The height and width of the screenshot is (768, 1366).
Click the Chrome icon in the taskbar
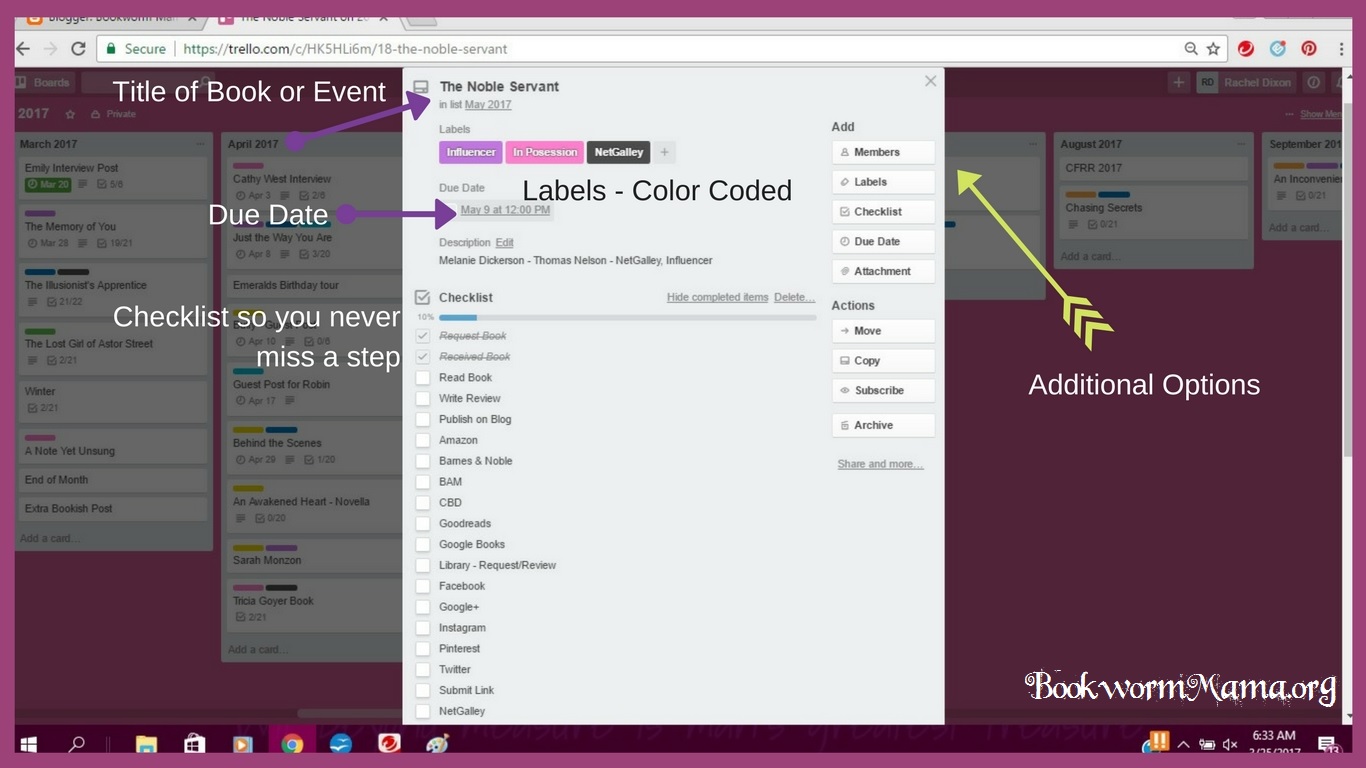(x=292, y=744)
